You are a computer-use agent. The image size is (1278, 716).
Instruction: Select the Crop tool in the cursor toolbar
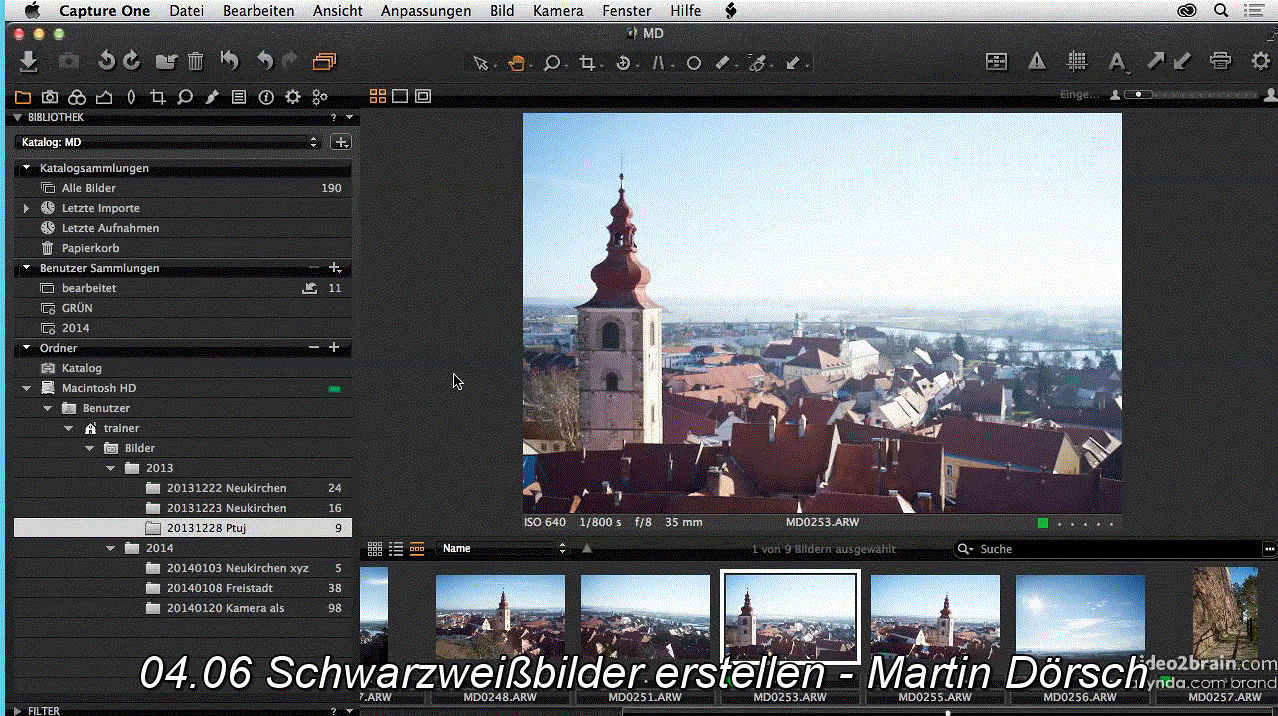[586, 62]
